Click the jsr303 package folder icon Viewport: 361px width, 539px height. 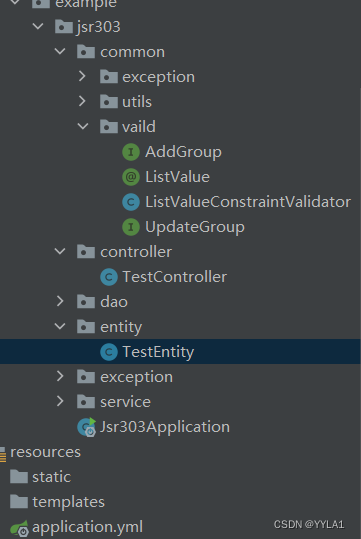click(64, 26)
